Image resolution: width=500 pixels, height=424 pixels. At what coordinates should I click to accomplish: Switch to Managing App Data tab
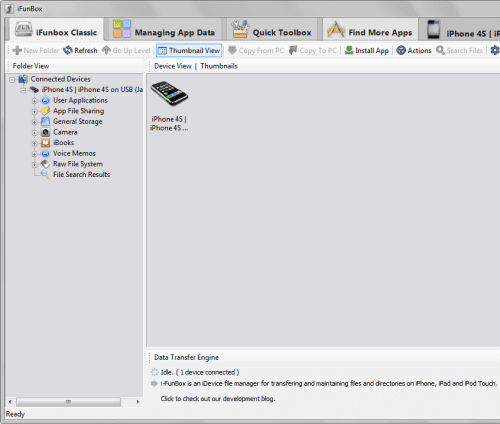tap(164, 30)
